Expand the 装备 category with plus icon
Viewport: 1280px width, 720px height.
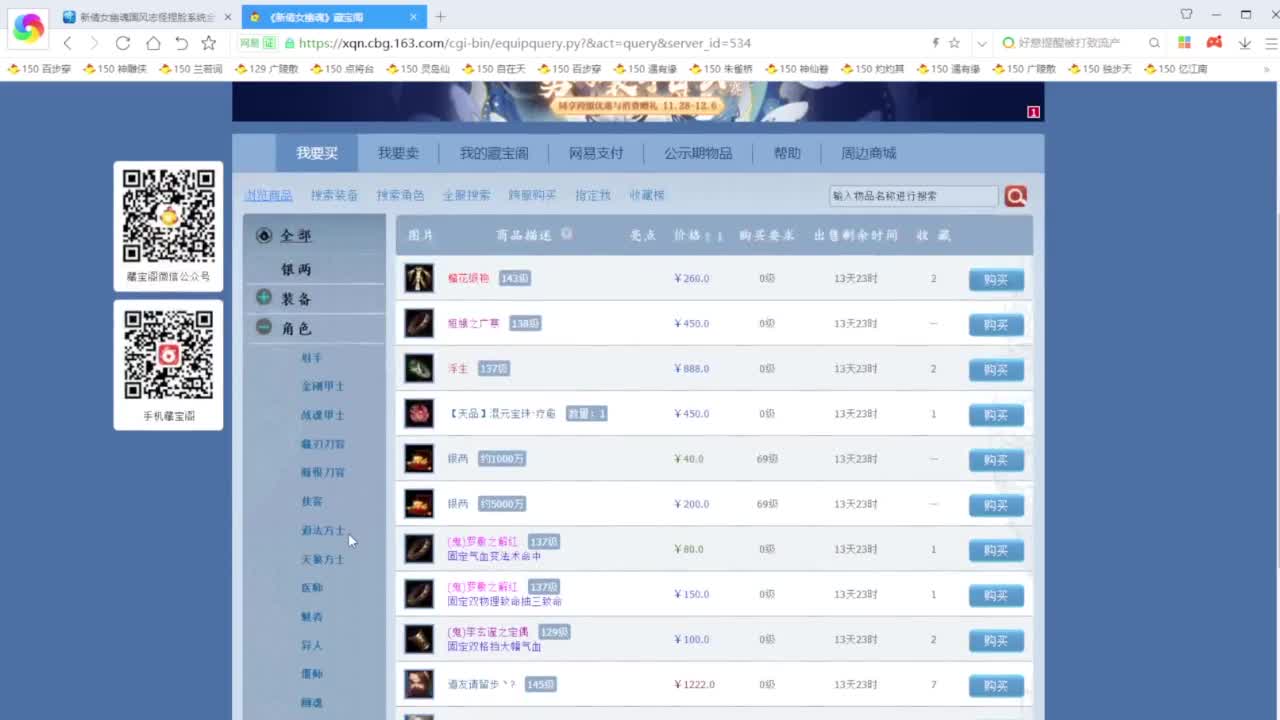[x=264, y=297]
